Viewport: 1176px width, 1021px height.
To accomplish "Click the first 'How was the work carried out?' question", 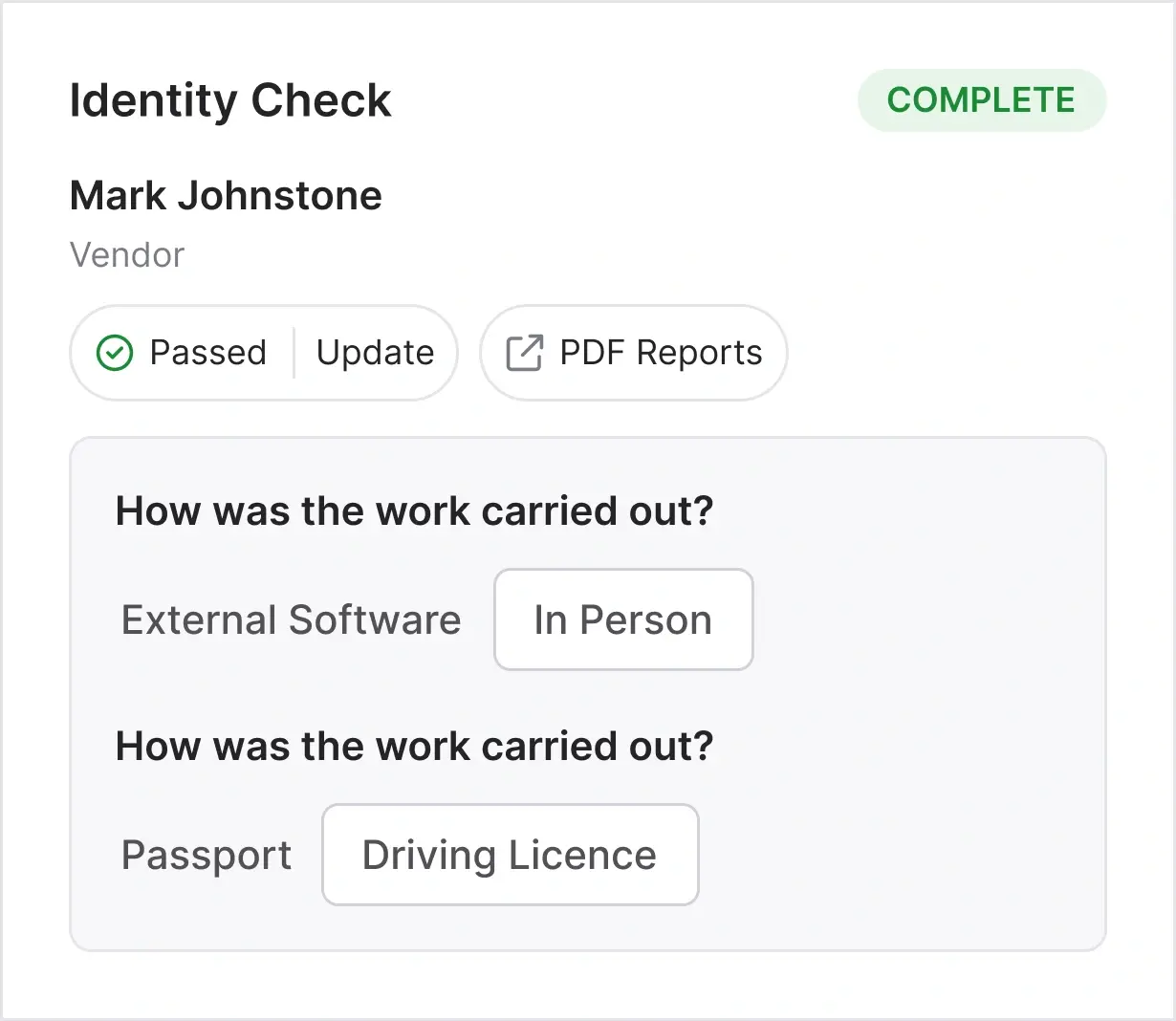I will tap(414, 511).
